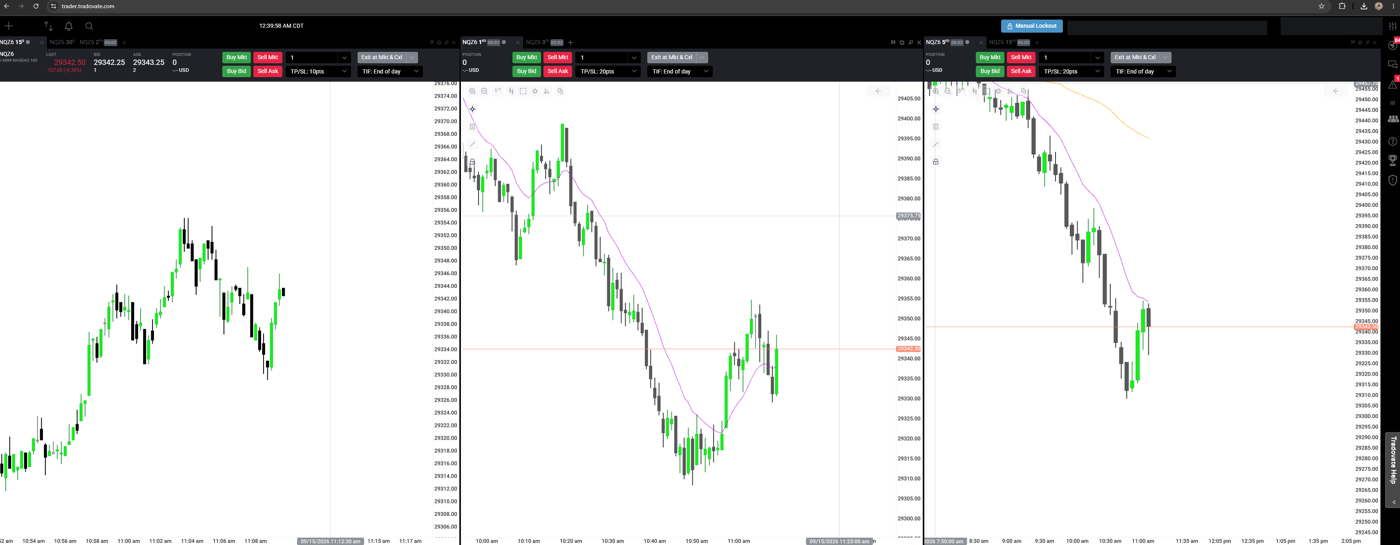This screenshot has width=1400, height=545.
Task: Bookmark this page with the star icon
Action: [1322, 6]
